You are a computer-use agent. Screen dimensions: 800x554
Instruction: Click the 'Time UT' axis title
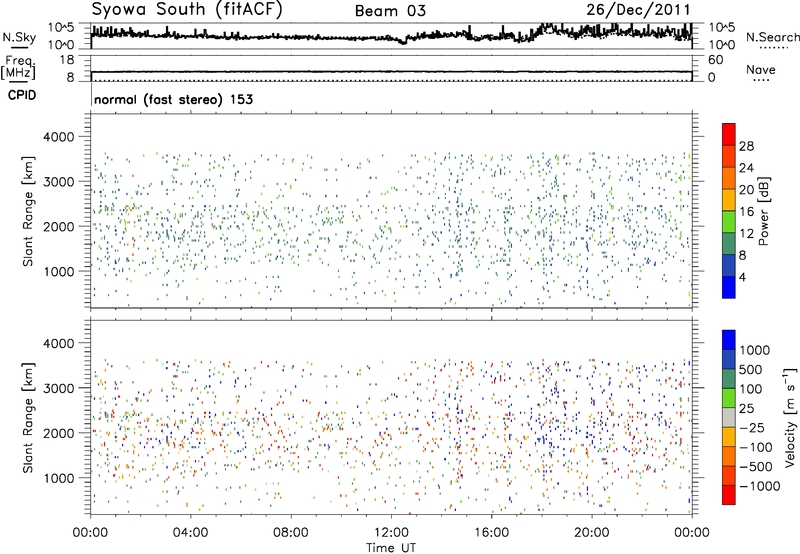click(x=391, y=548)
